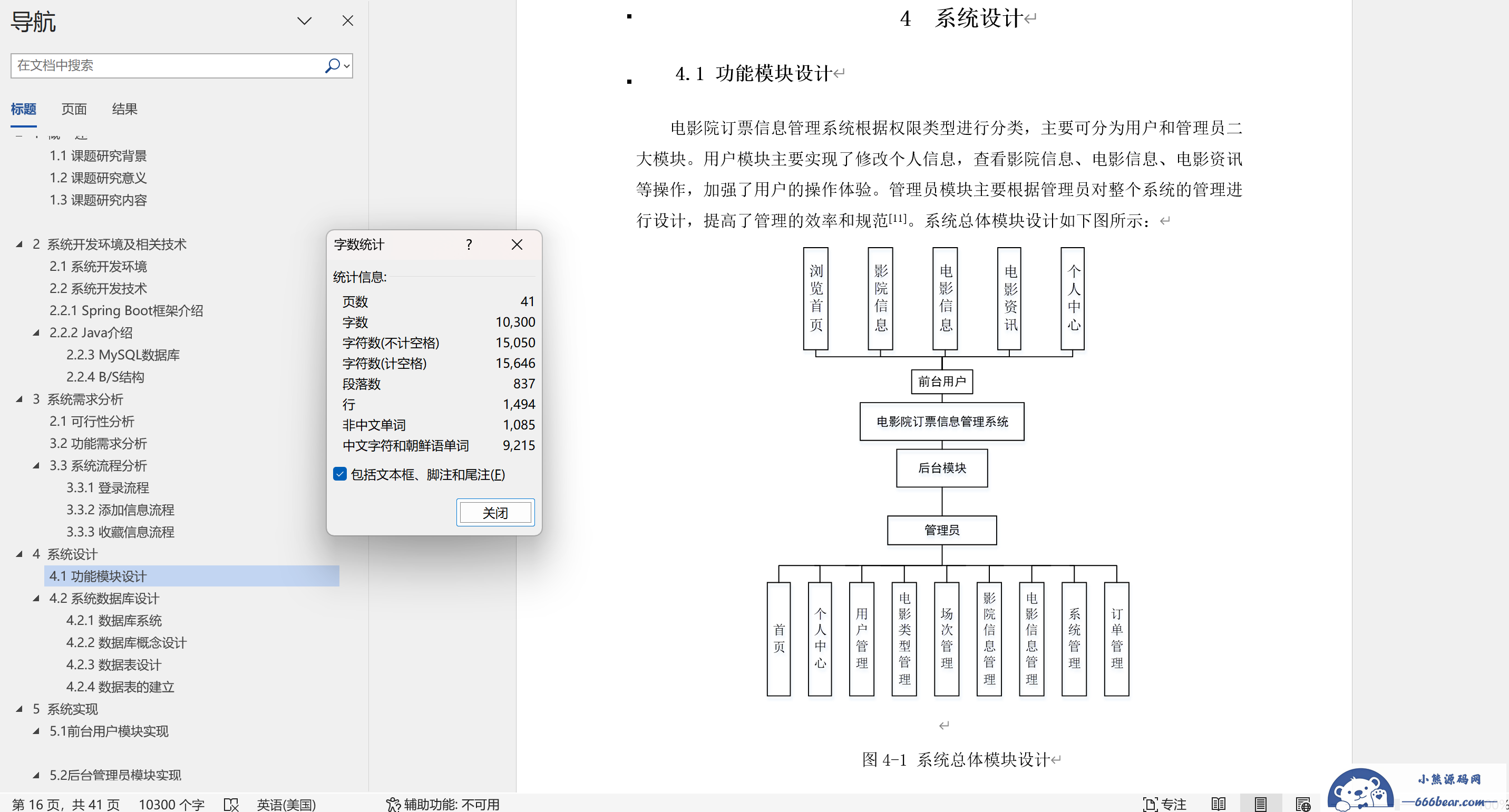The width and height of the screenshot is (1509, 812).
Task: Collapse 5.2后台管理员模块实现 heading
Action: point(36,776)
